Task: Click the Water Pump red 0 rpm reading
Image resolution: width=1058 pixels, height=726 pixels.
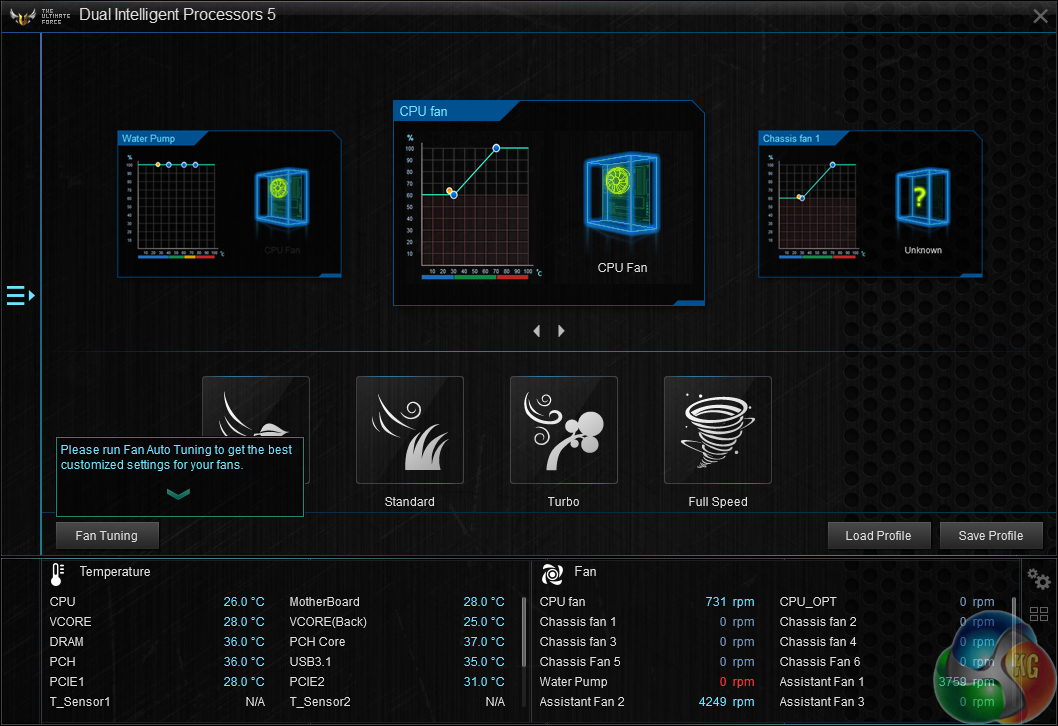Action: [x=737, y=682]
